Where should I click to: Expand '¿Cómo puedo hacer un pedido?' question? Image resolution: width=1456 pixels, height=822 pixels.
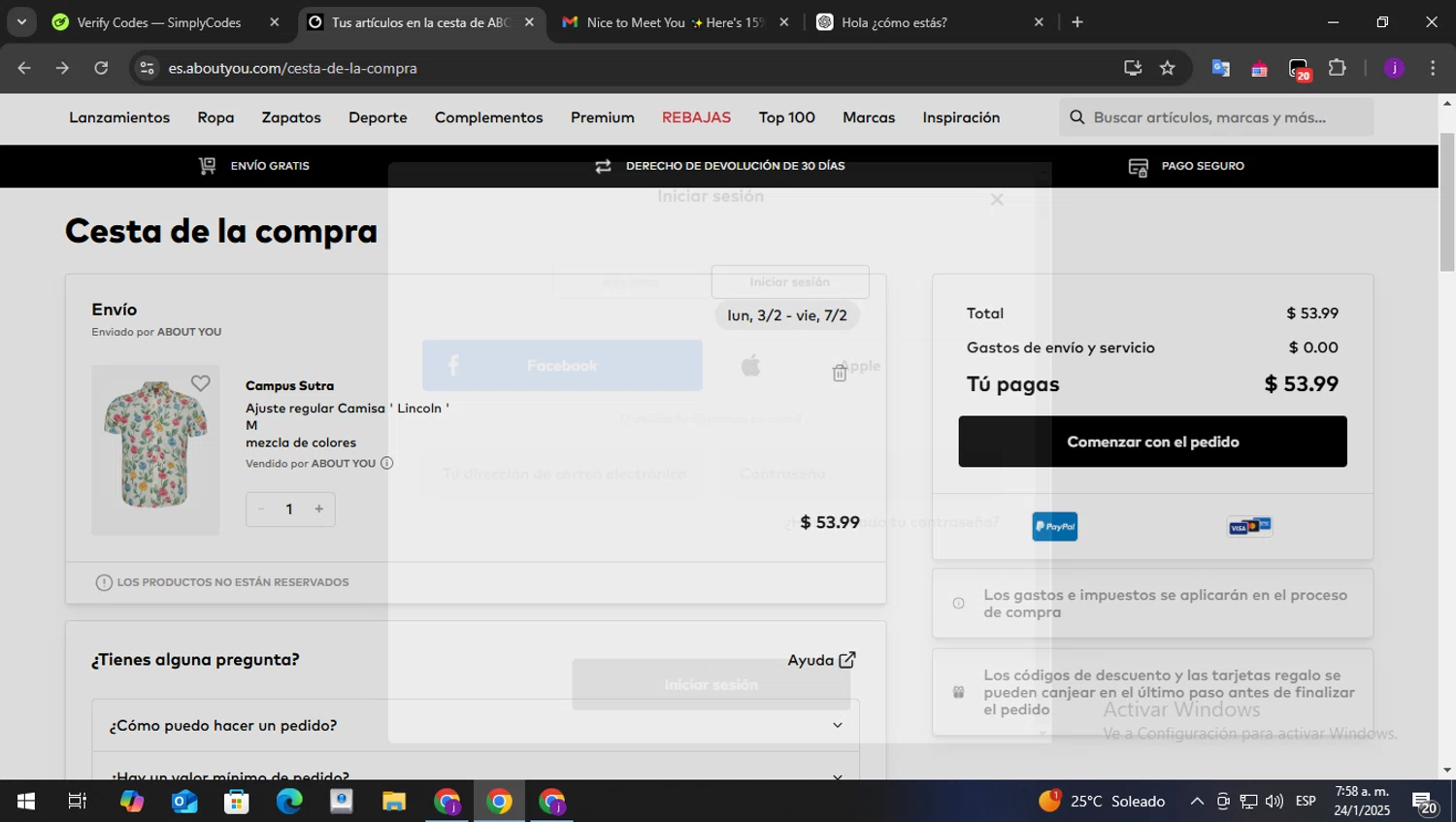(x=476, y=725)
